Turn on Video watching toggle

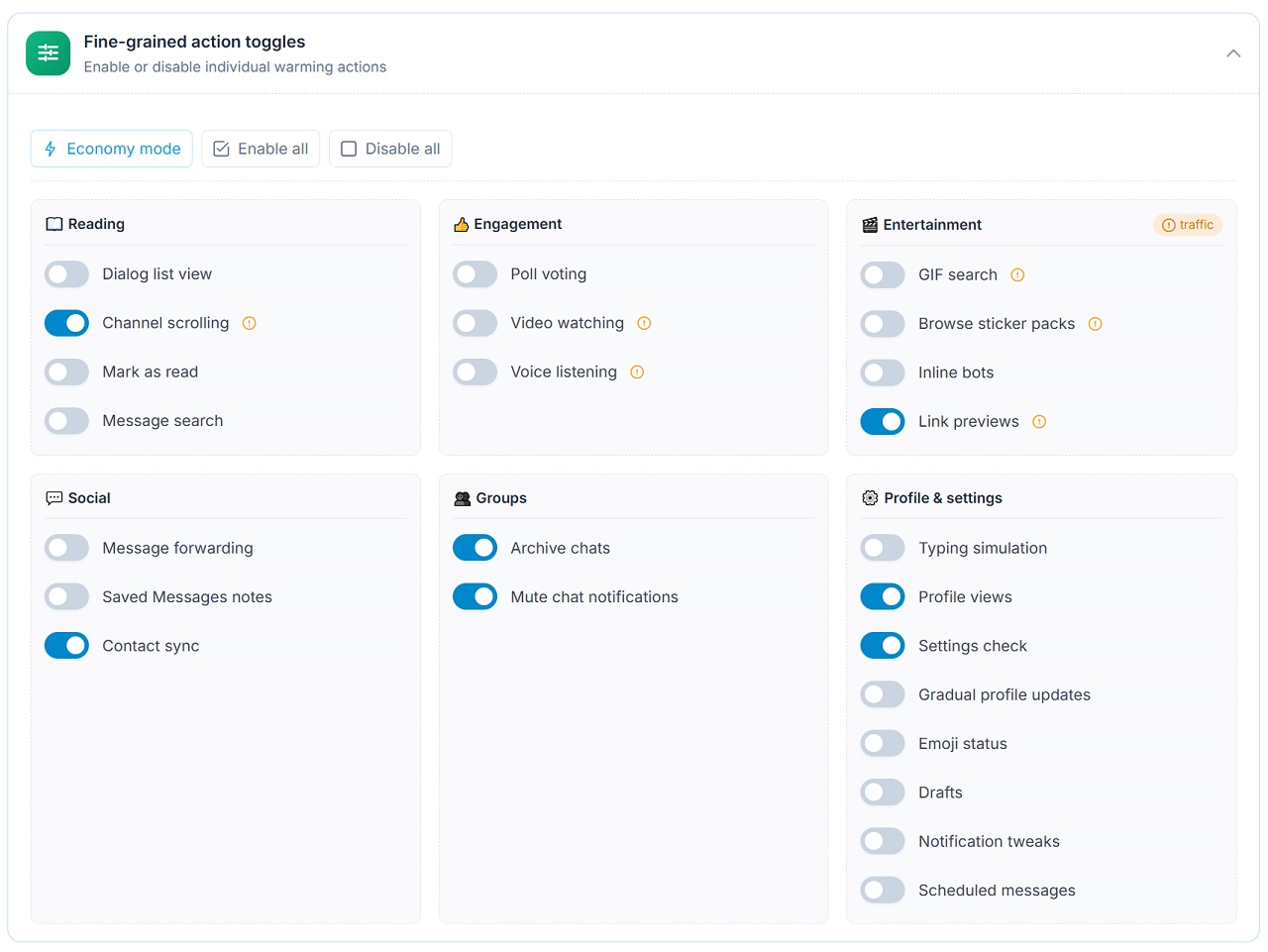(475, 323)
